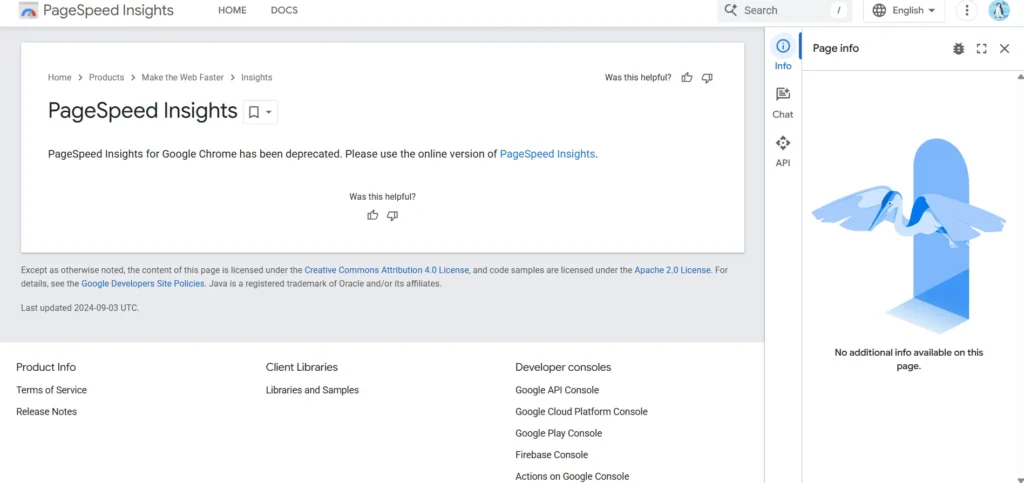Open Creative Commons Attribution 4.0 License link
Viewport: 1024px width, 483px height.
(387, 270)
